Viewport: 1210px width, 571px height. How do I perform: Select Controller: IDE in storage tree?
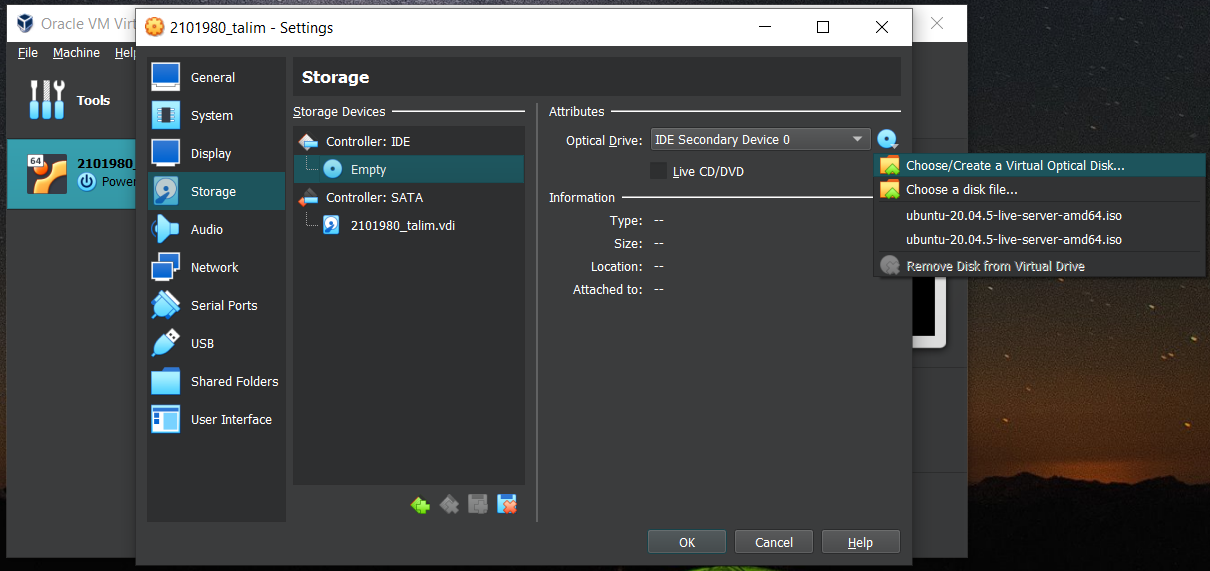[x=408, y=141]
